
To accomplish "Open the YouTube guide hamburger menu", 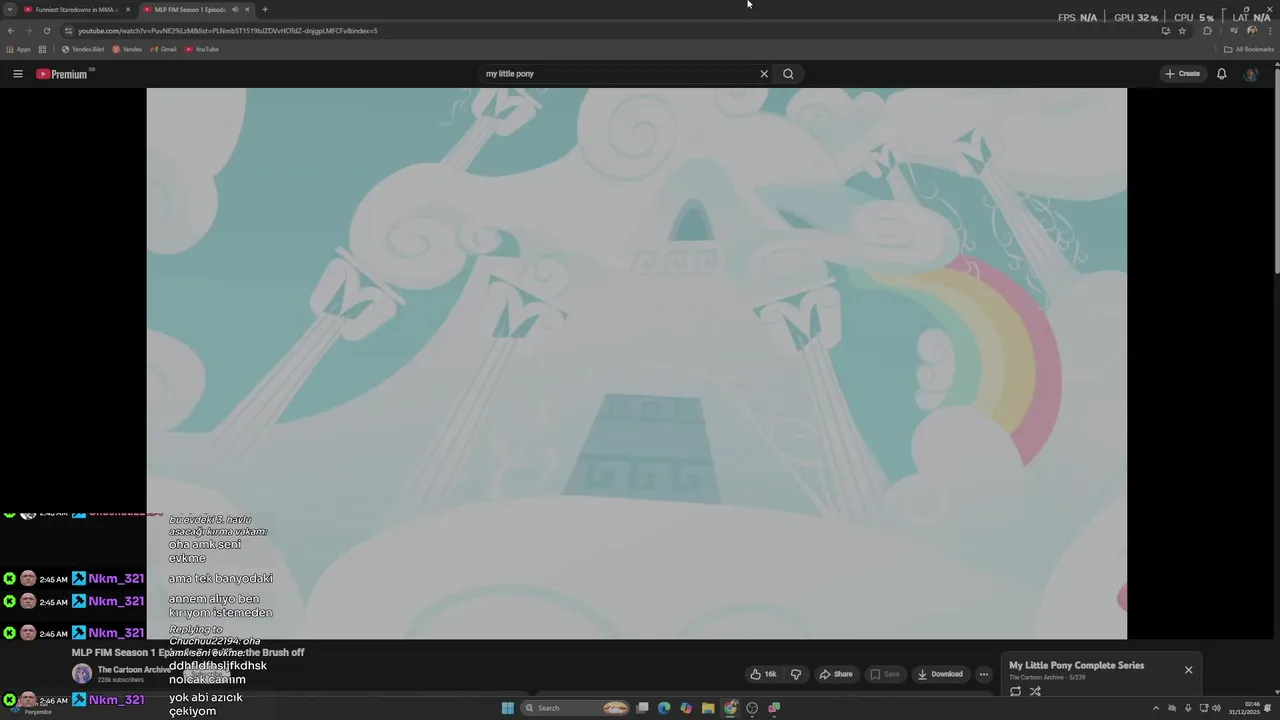I will click(17, 74).
